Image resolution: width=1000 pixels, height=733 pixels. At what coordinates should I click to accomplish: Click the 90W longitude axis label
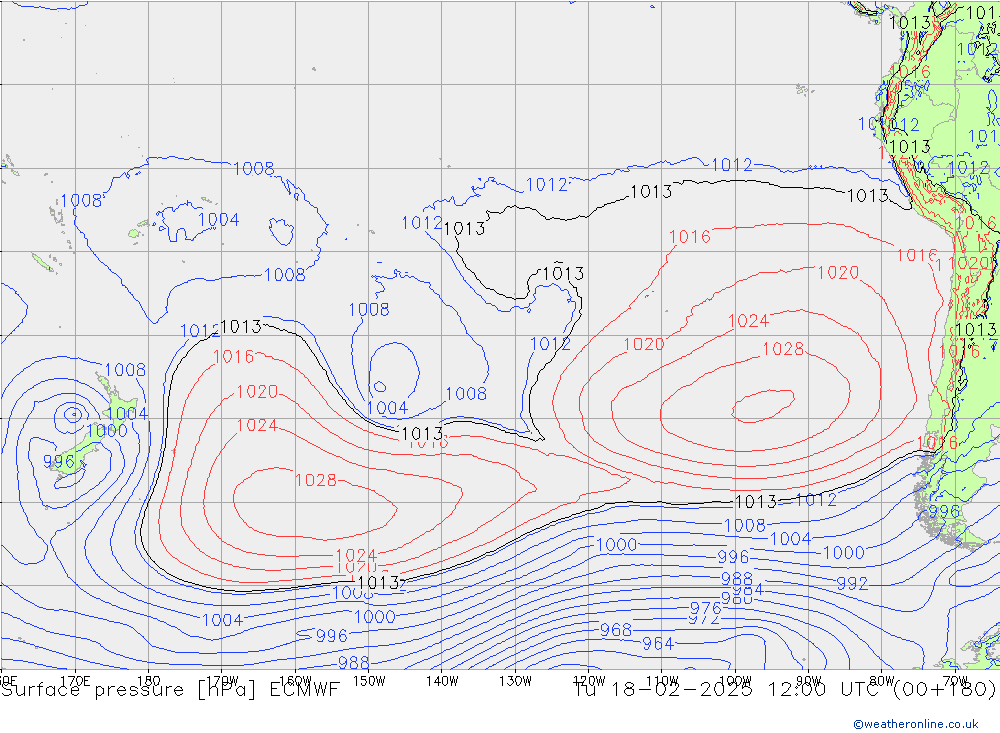tap(809, 680)
